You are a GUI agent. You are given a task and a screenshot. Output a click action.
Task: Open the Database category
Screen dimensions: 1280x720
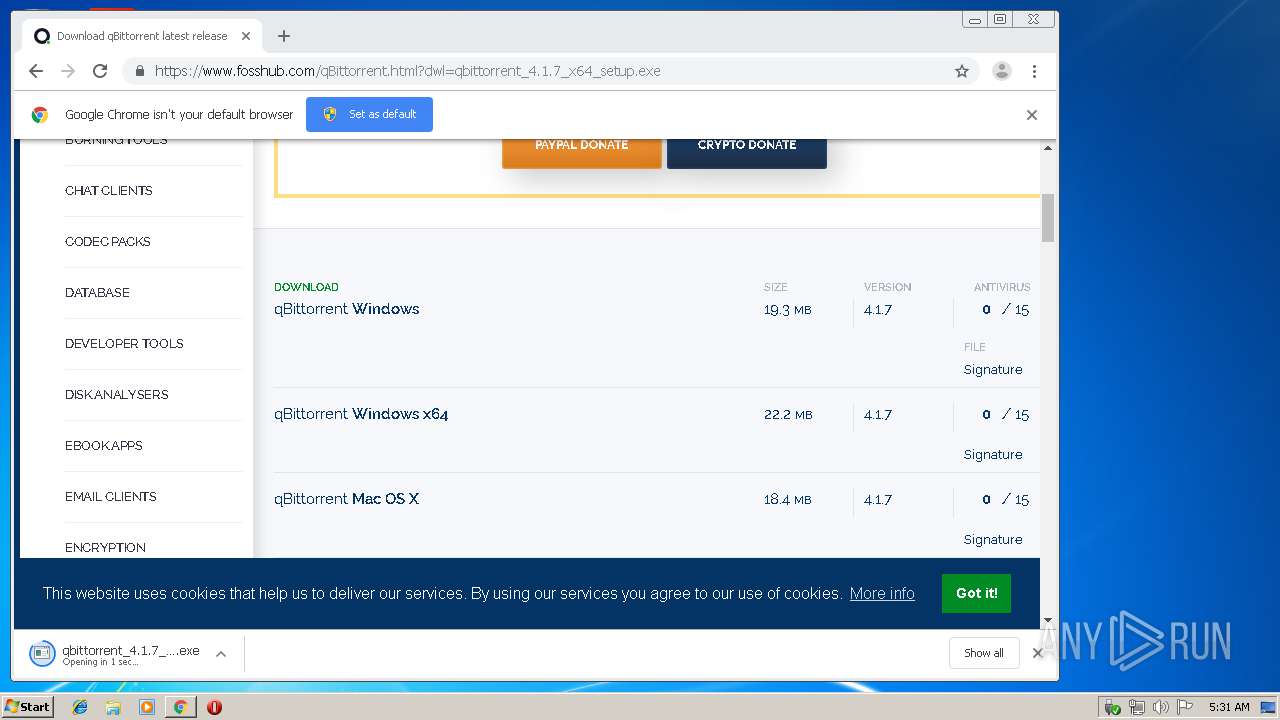click(x=97, y=292)
